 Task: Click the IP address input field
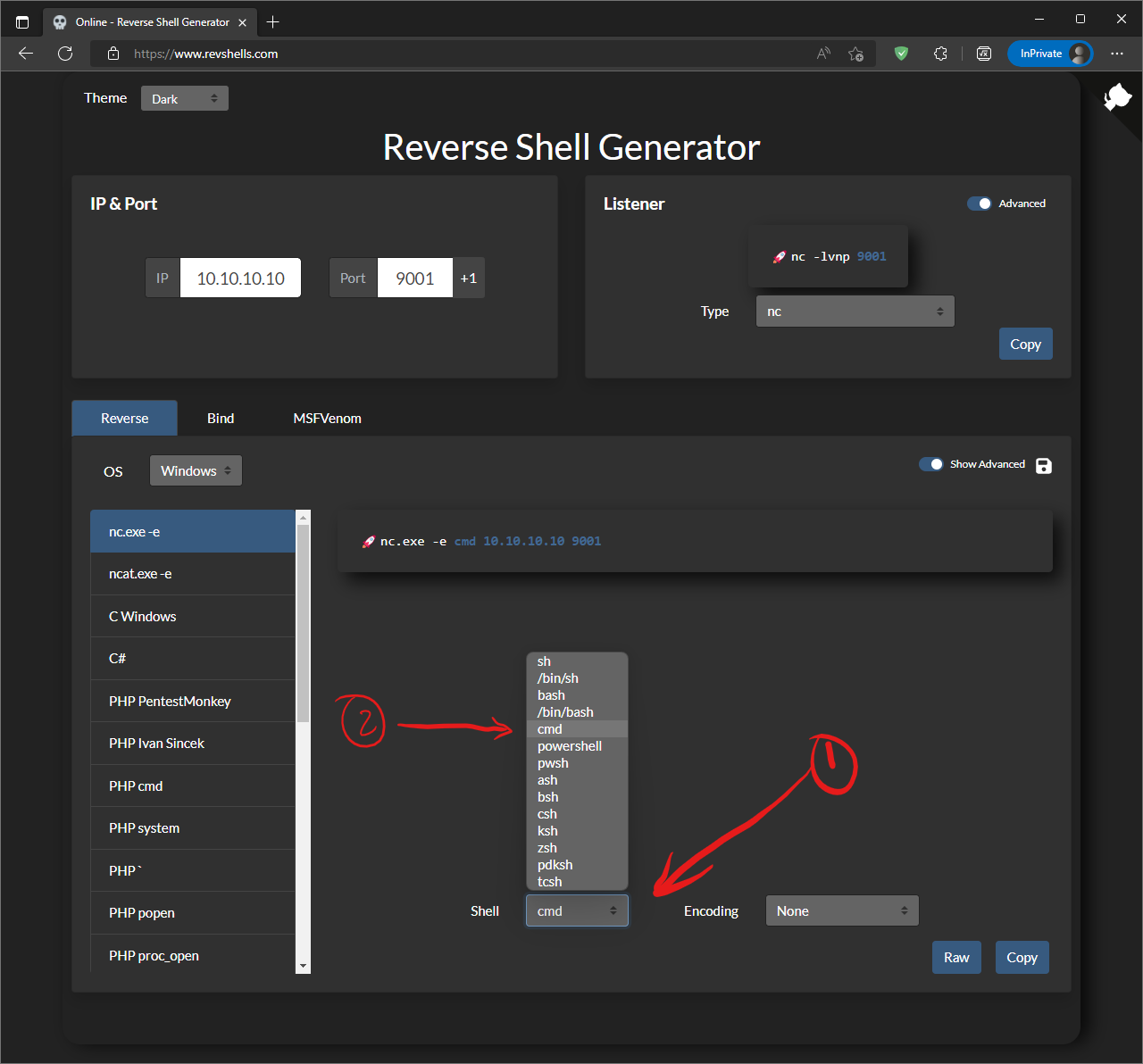[x=240, y=278]
